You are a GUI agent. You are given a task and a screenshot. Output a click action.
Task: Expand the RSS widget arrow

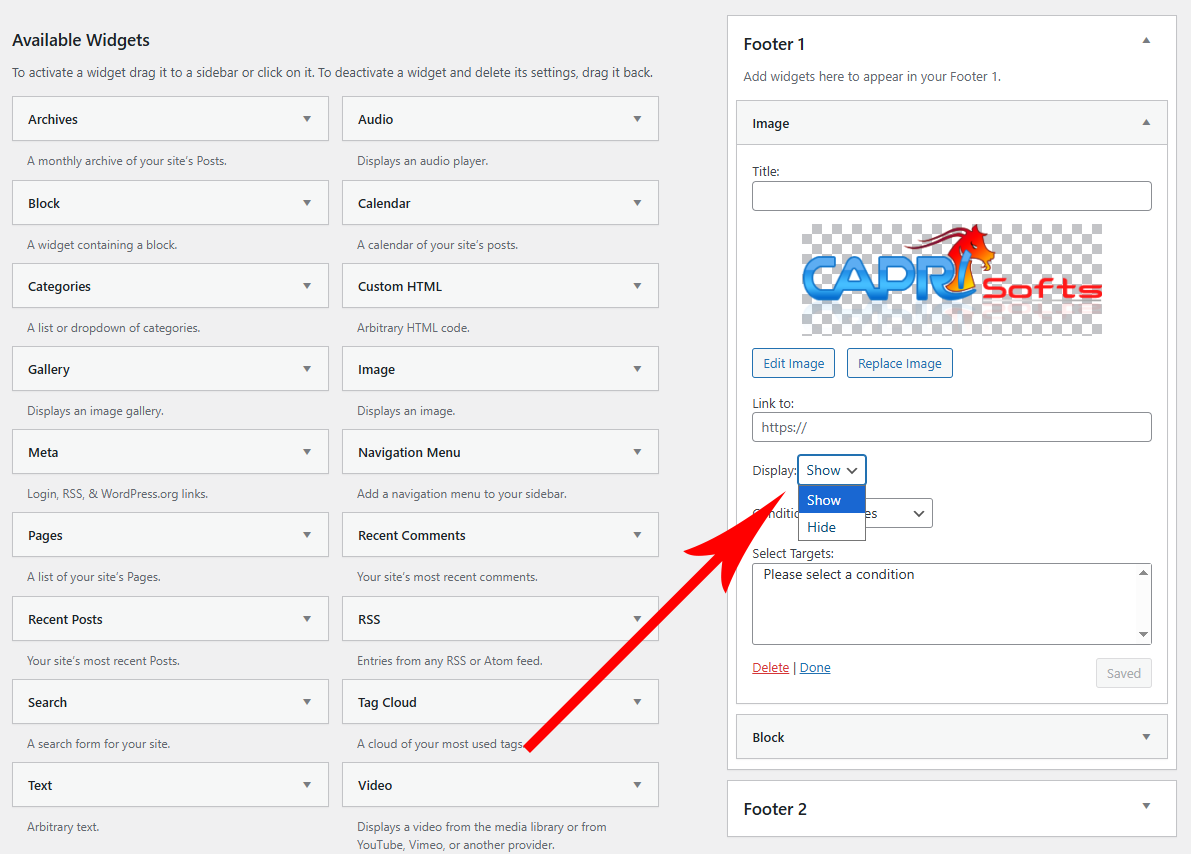[x=637, y=618]
